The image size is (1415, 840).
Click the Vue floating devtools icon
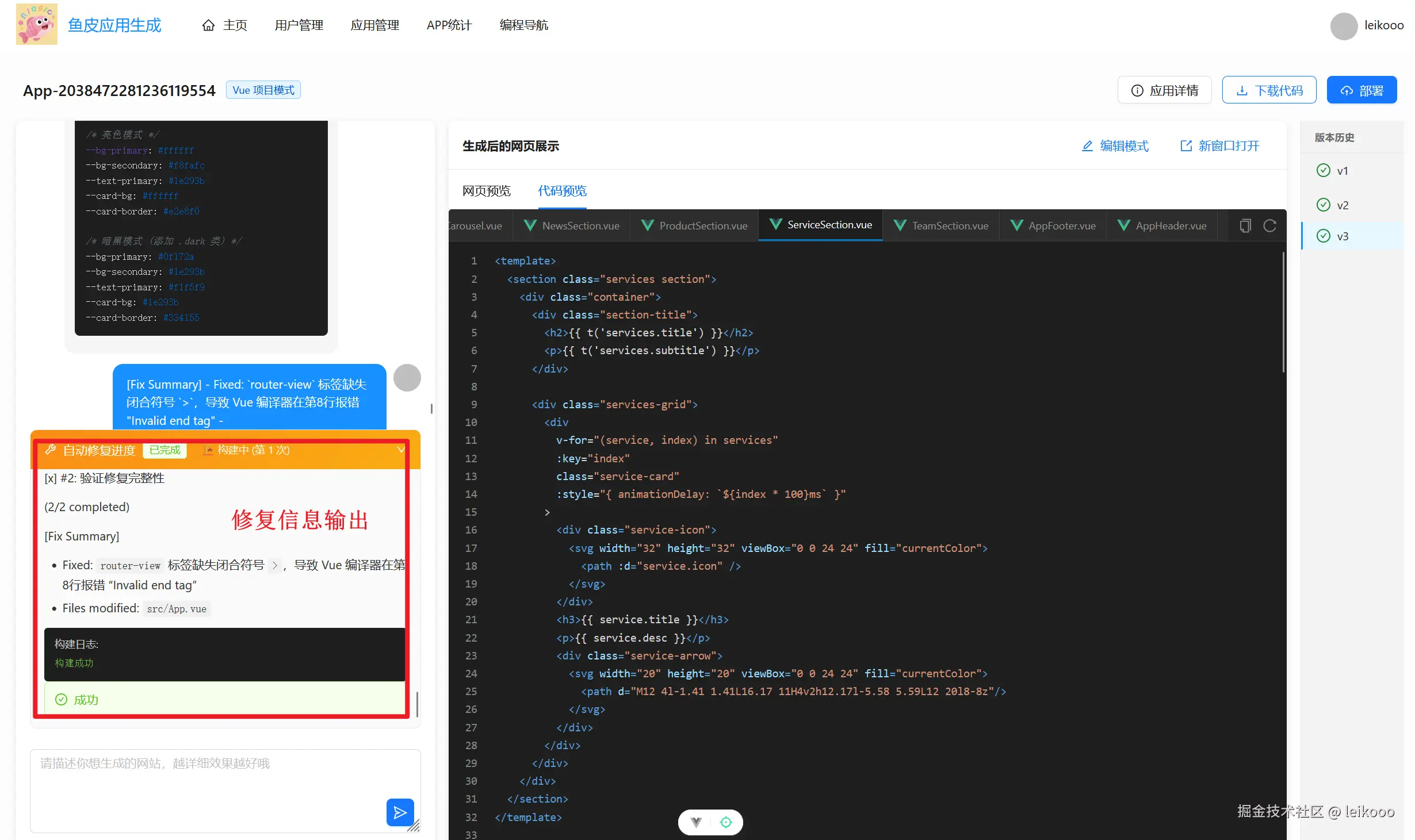pyautogui.click(x=696, y=822)
